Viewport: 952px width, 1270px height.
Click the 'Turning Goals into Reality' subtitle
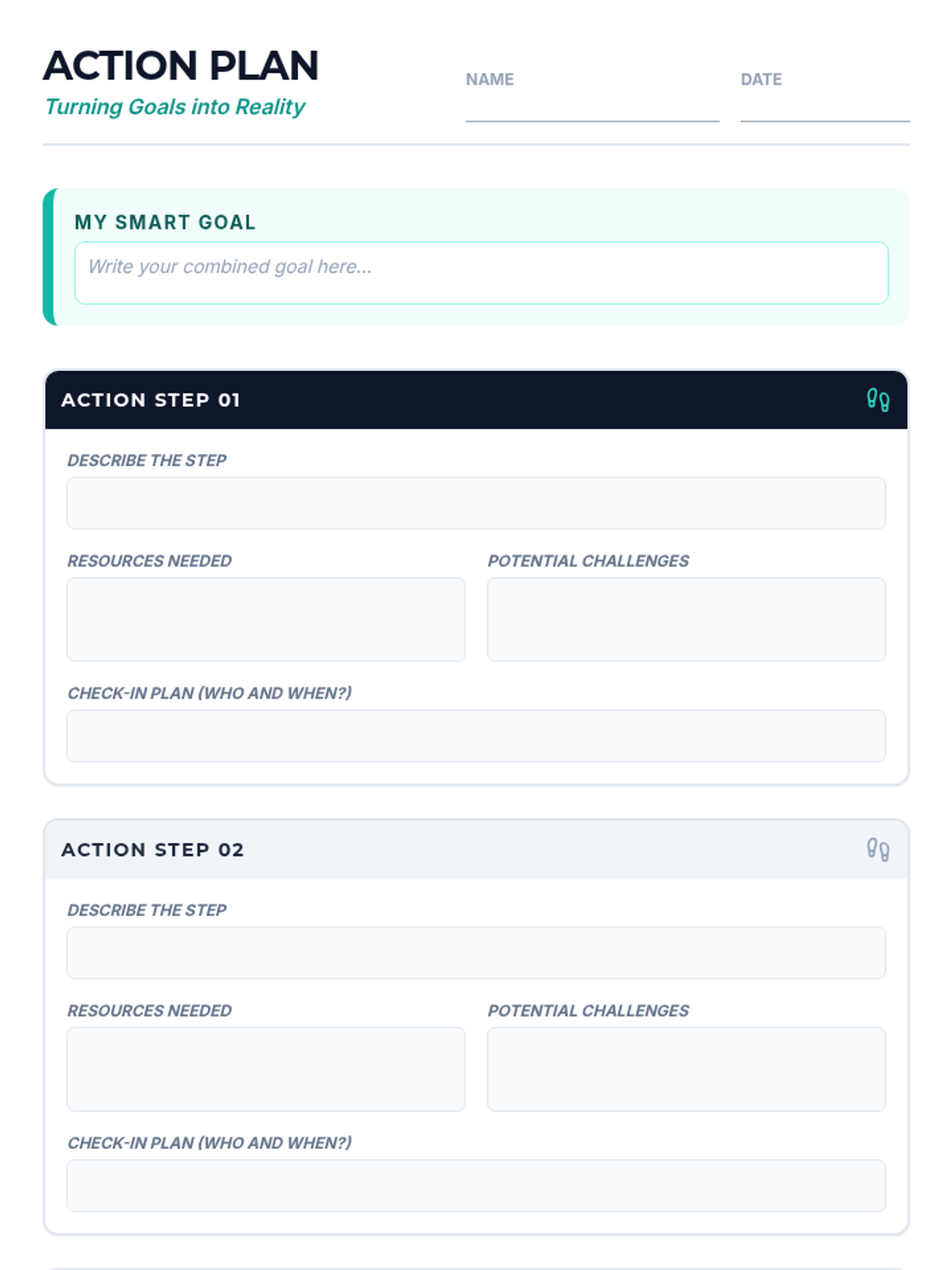click(175, 107)
